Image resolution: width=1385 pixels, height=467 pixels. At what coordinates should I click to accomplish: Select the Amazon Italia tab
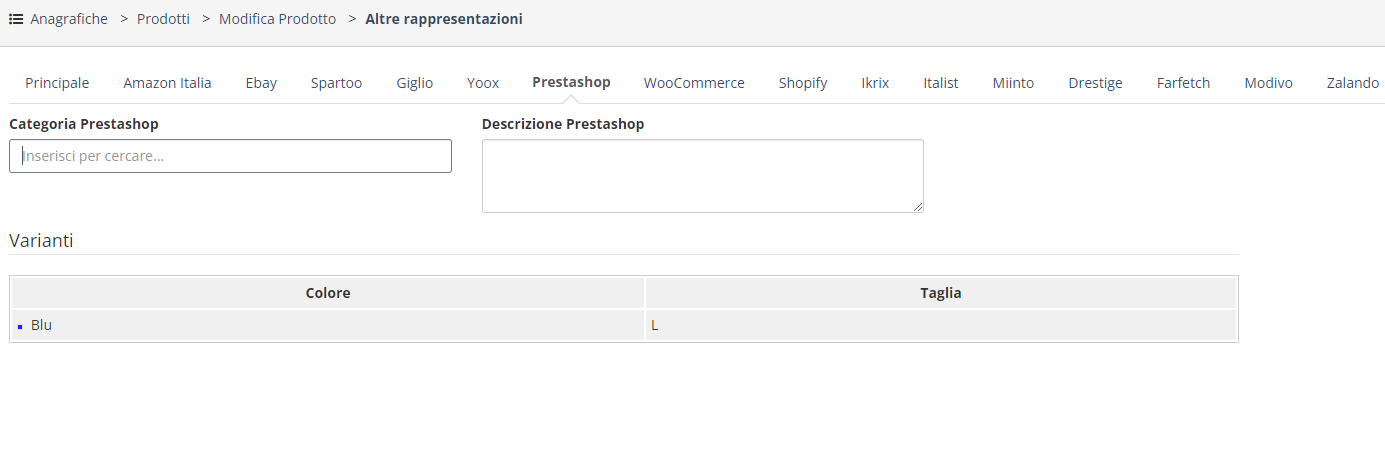pyautogui.click(x=167, y=83)
